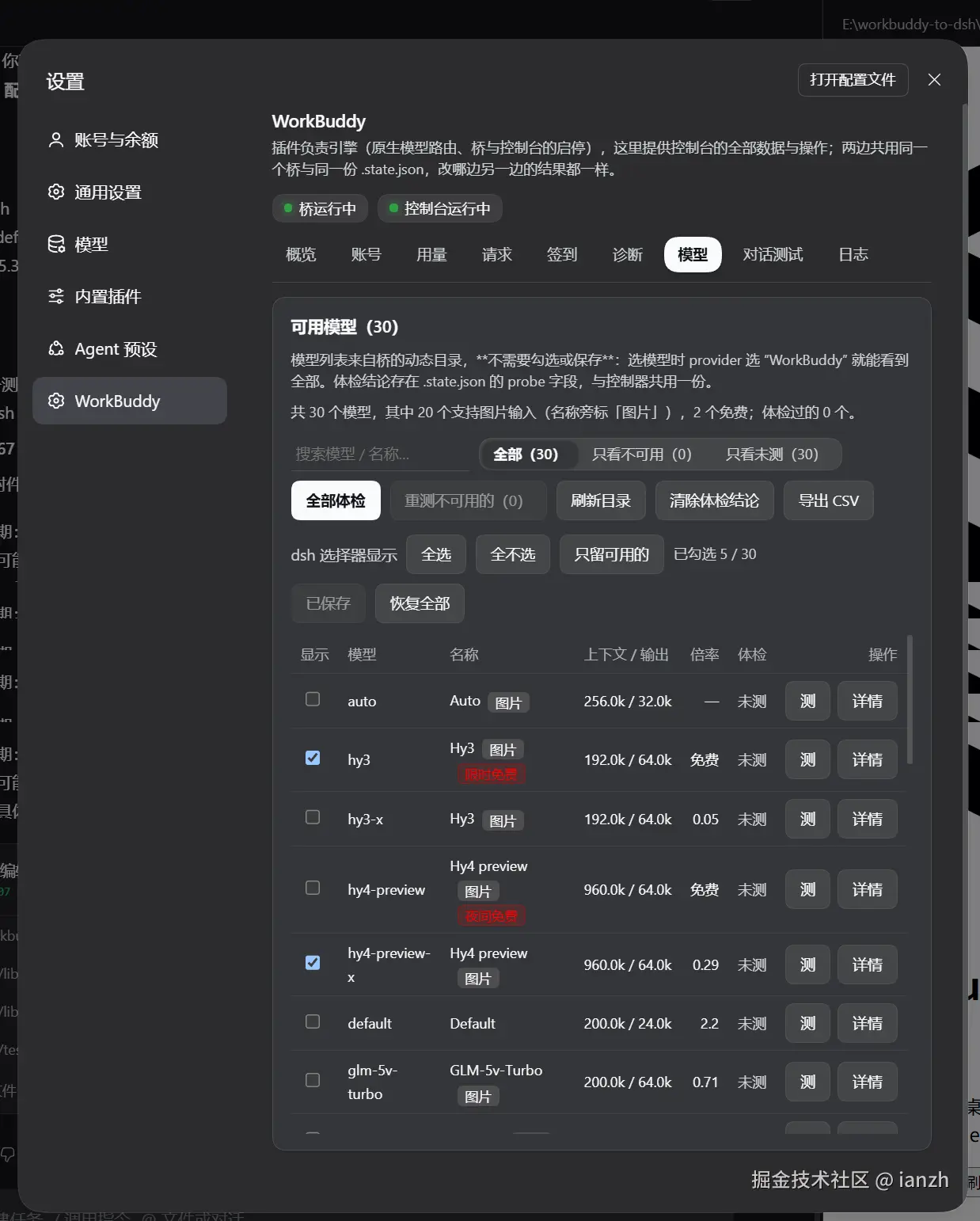
Task: Open 详情 for glm-5v-turbo model
Action: click(868, 1082)
